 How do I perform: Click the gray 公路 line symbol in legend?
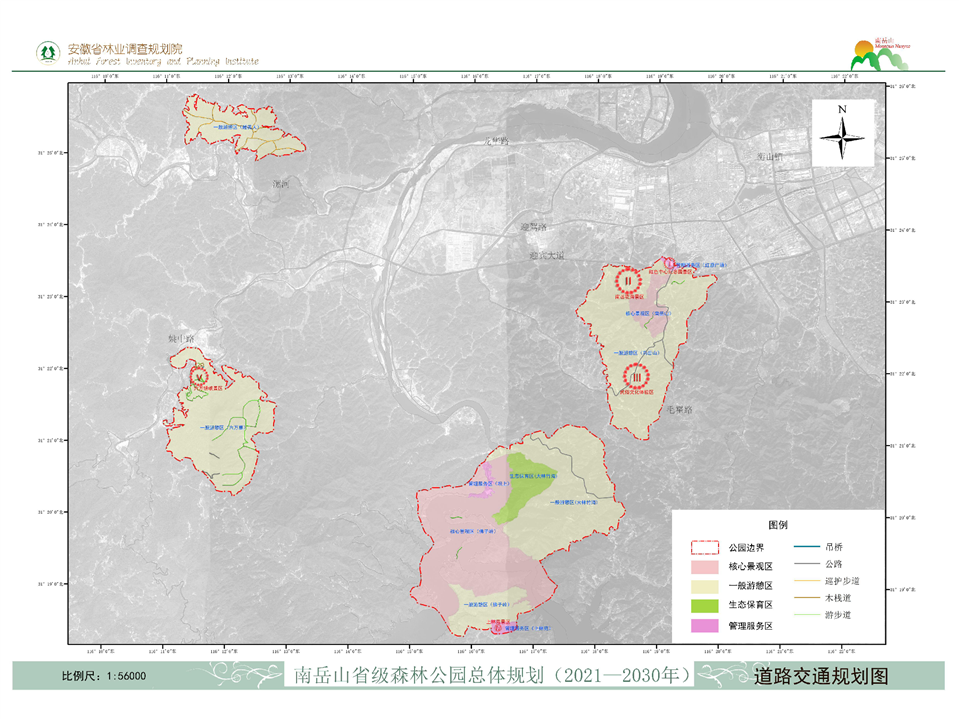[x=807, y=563]
